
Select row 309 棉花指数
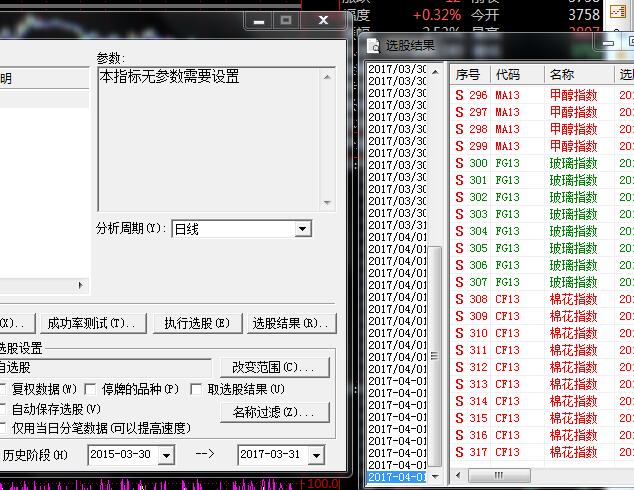[542, 316]
